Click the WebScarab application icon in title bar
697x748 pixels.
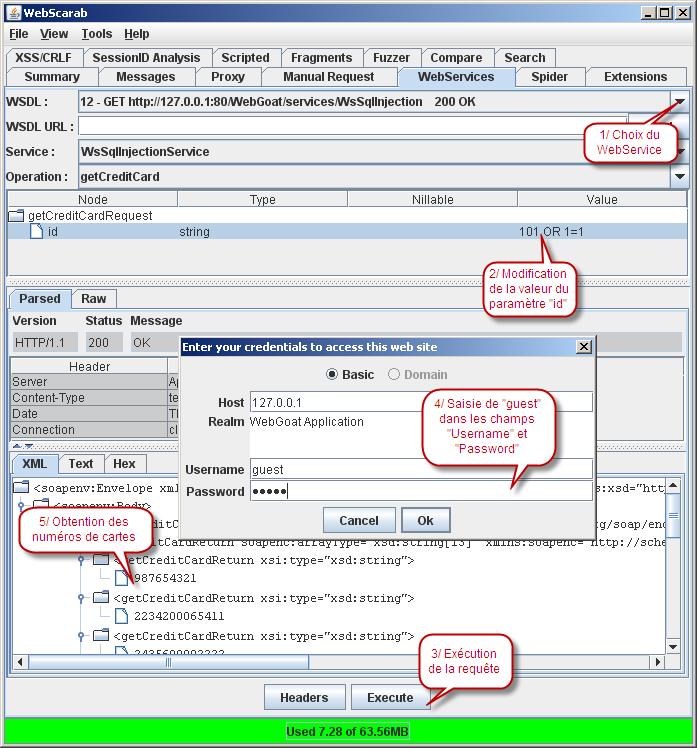(13, 13)
